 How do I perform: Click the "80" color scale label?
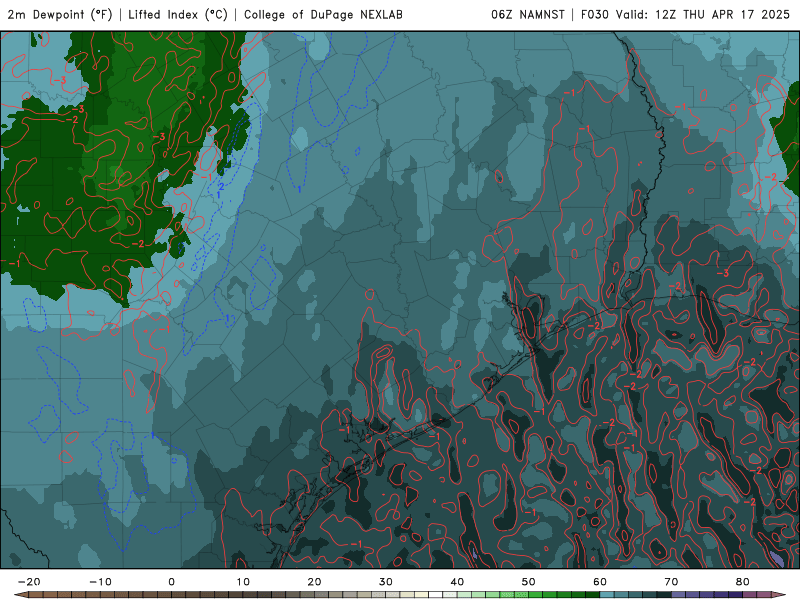(x=743, y=582)
